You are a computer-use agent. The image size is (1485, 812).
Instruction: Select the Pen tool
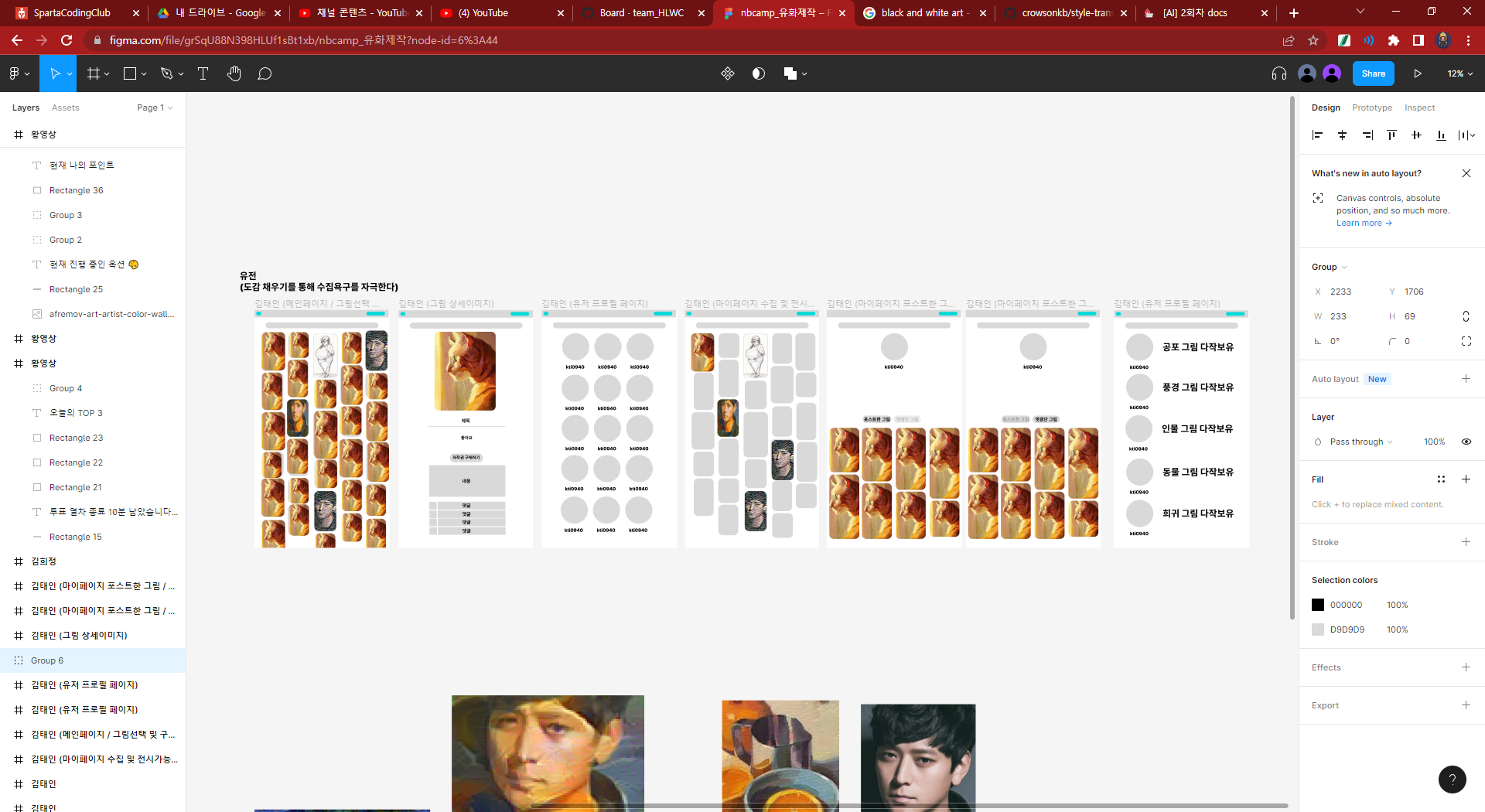click(166, 73)
